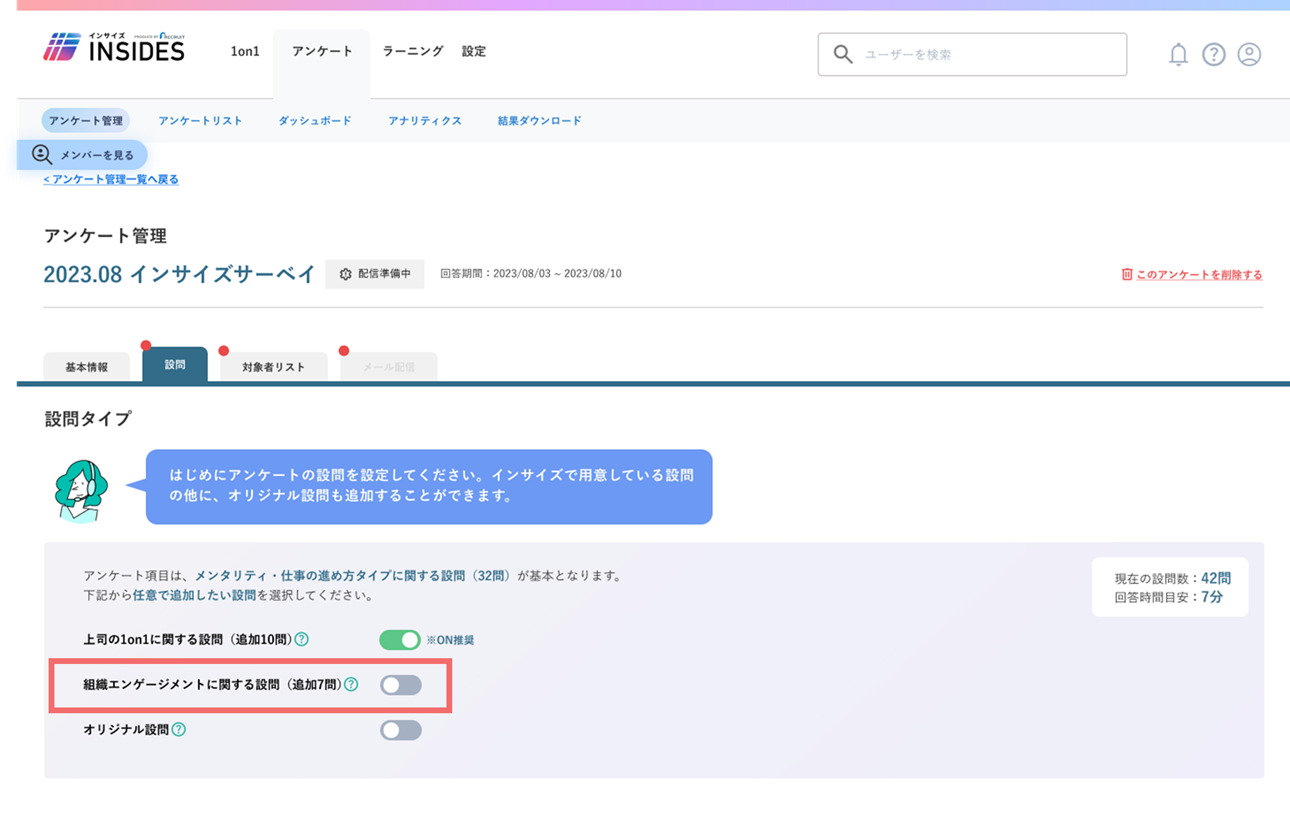Click the INSIDES logo
The image size is (1290, 813).
pyautogui.click(x=114, y=47)
